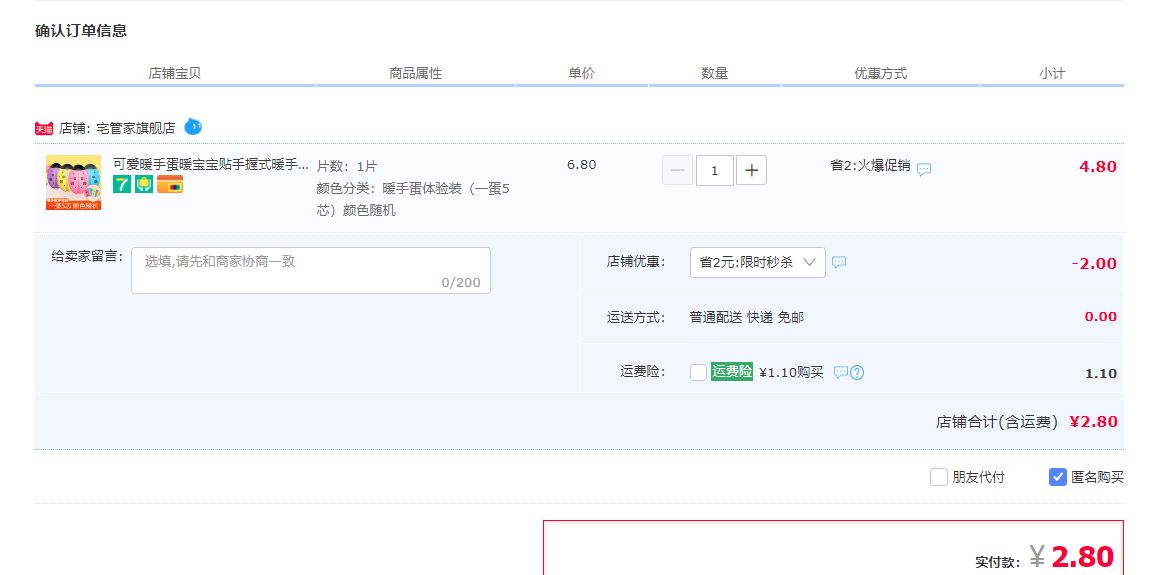The height and width of the screenshot is (575, 1153).
Task: Uncheck the 匿名购买 checkbox
Action: [1057, 477]
